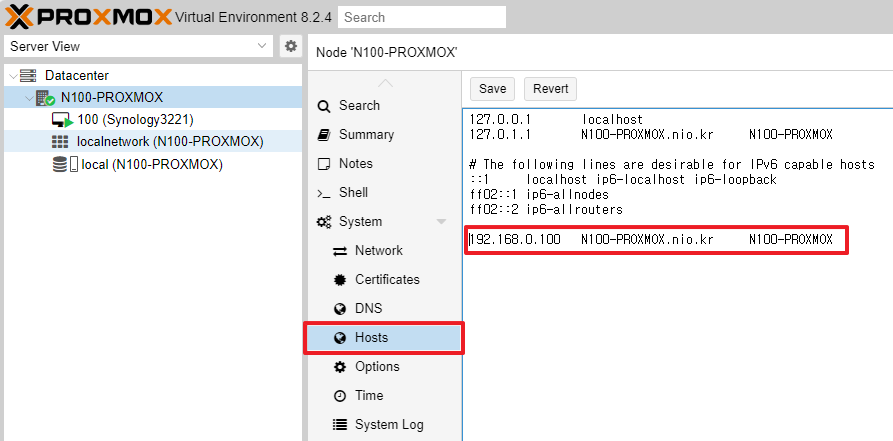Collapse the System submenu arrow
The height and width of the screenshot is (441, 893).
tap(441, 222)
